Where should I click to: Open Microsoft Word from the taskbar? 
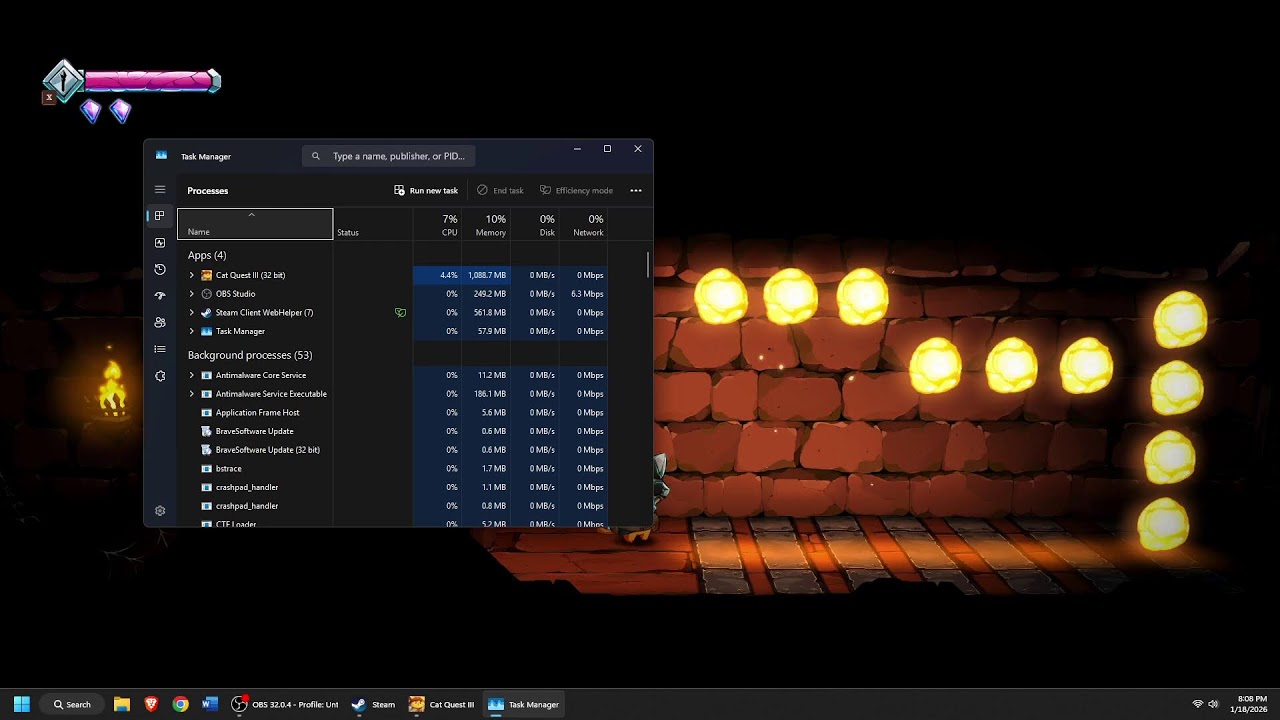tap(209, 704)
